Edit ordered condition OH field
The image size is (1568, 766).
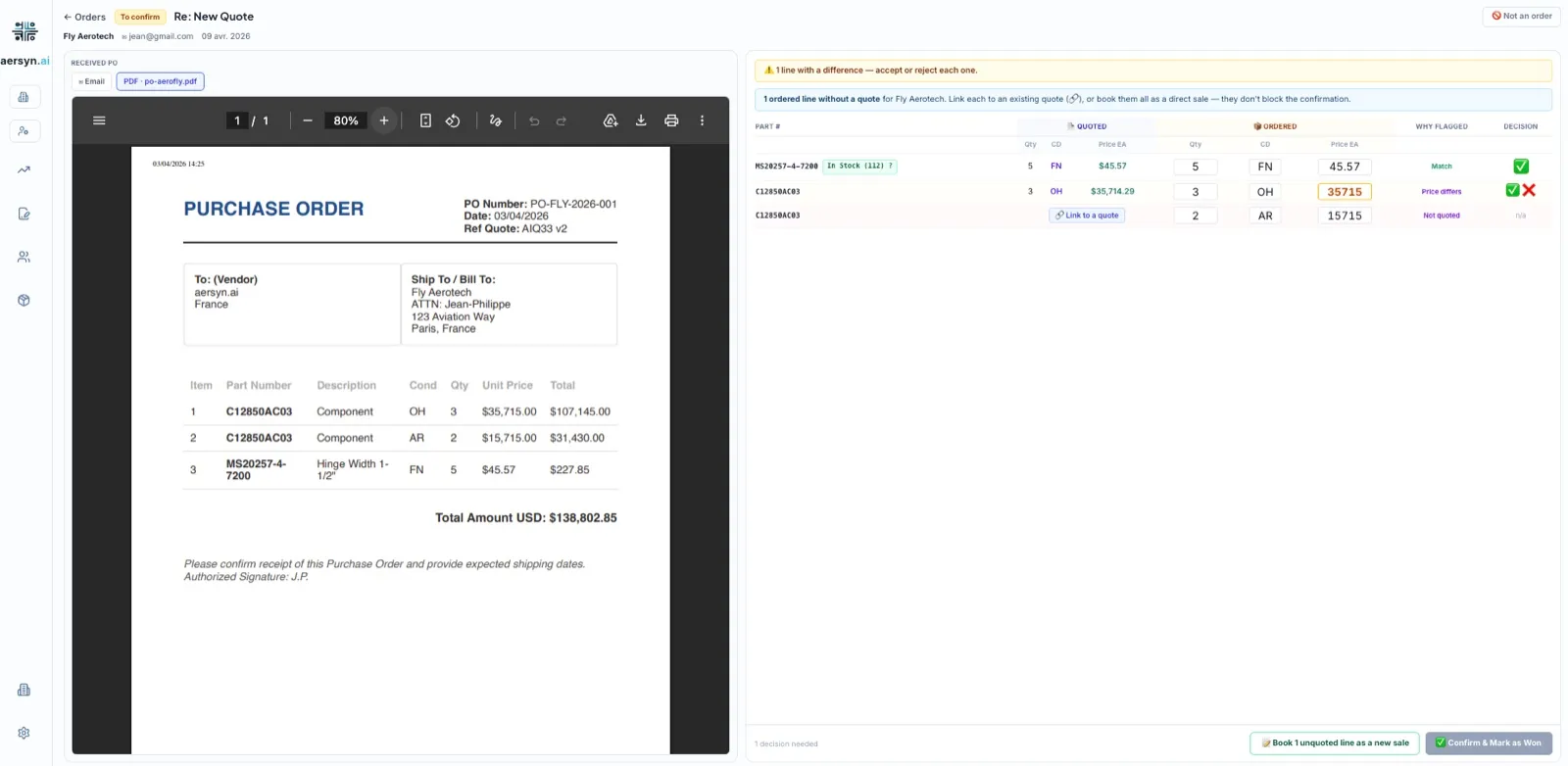coord(1265,192)
